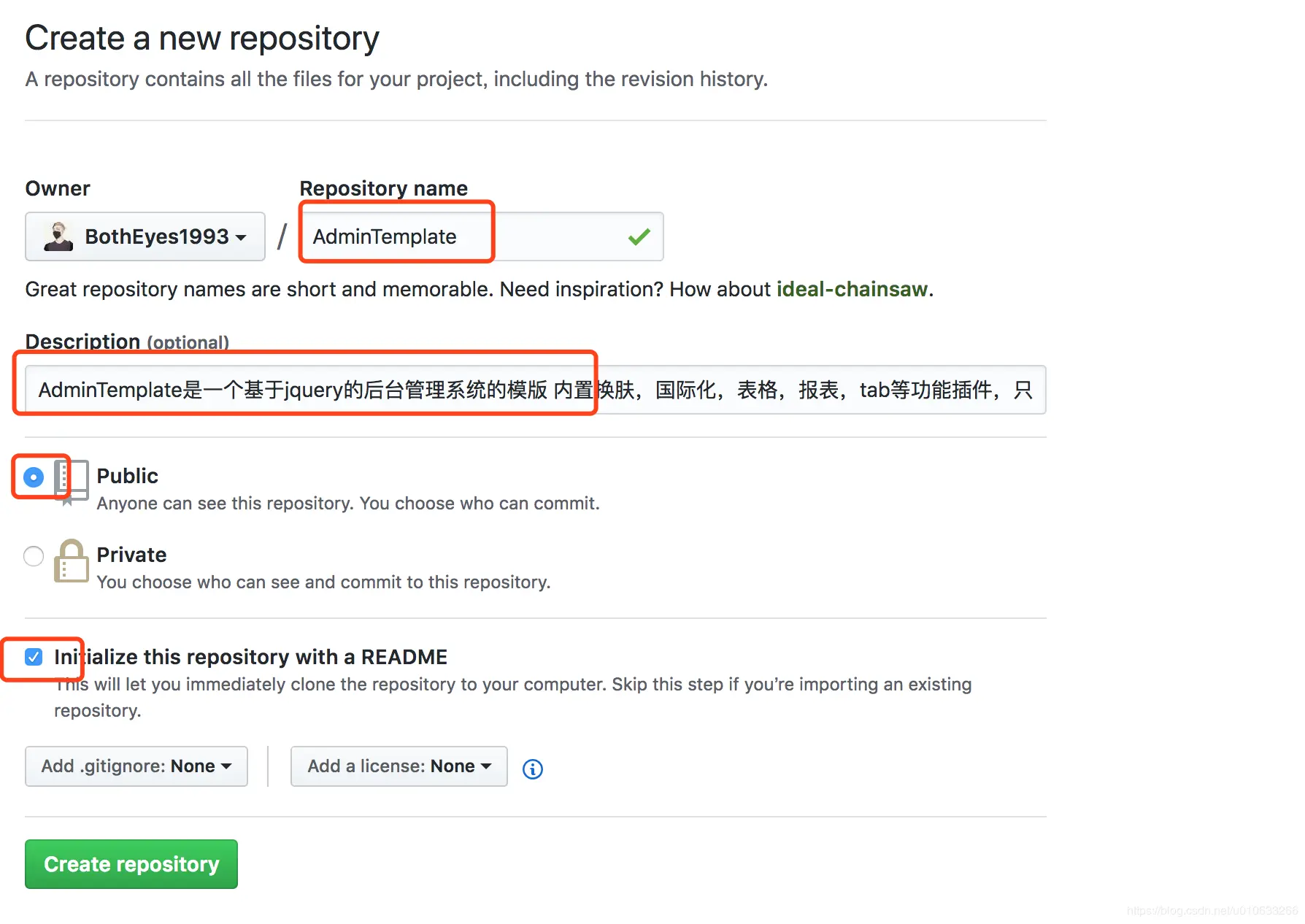The height and width of the screenshot is (924, 1305).
Task: Open the Owner dropdown BothEyes1993
Action: [145, 236]
